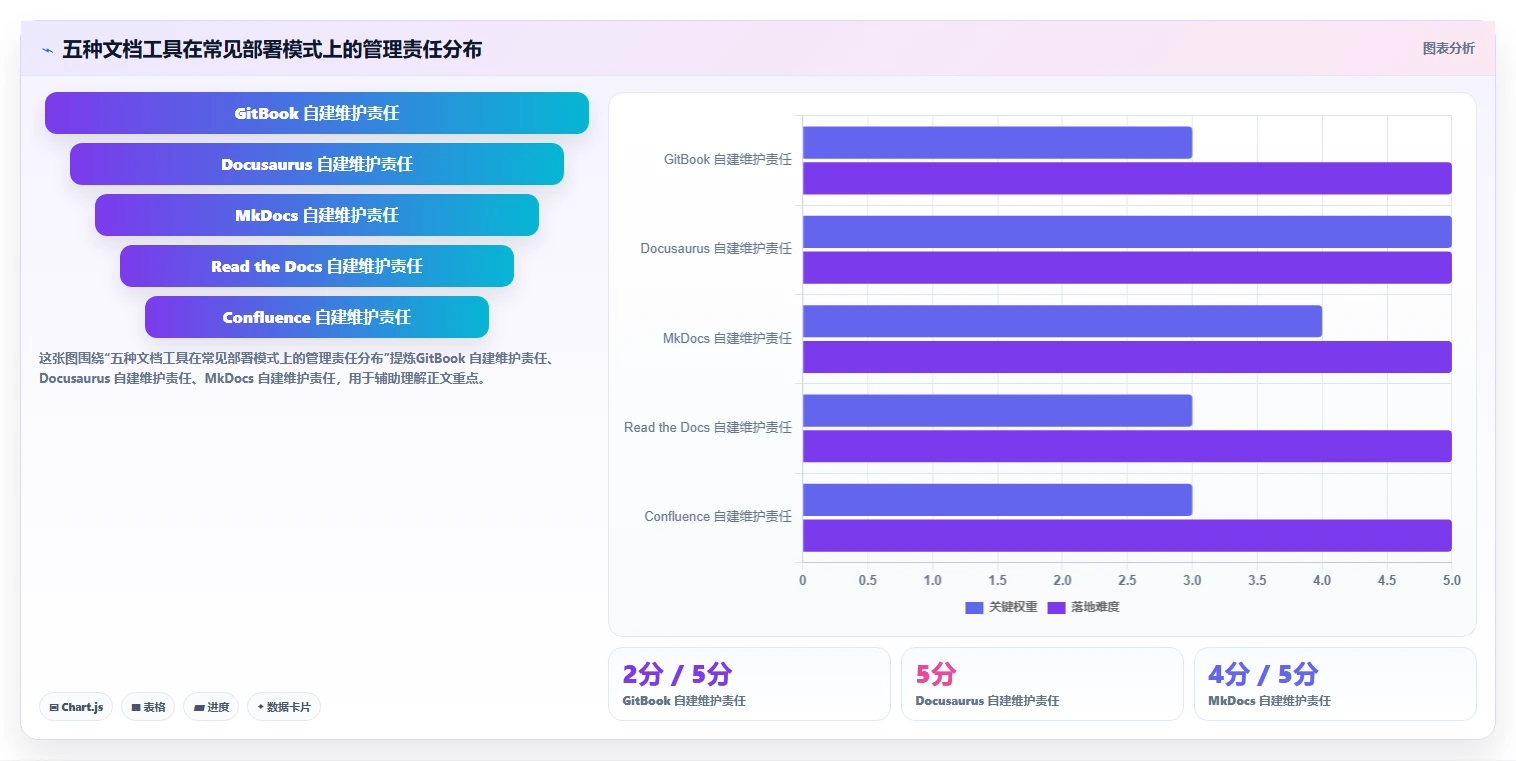Click the 数据卡片 tag chip

[284, 707]
